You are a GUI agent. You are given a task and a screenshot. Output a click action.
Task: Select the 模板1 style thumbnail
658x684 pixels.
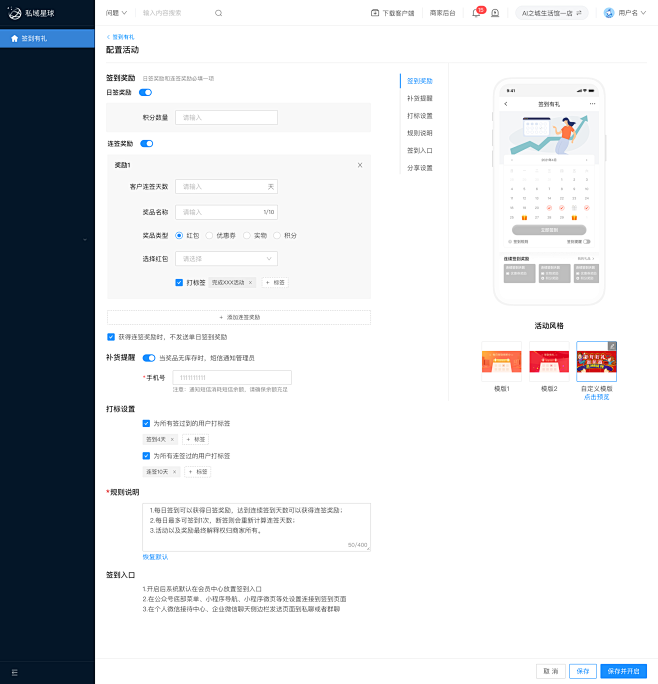coord(501,362)
